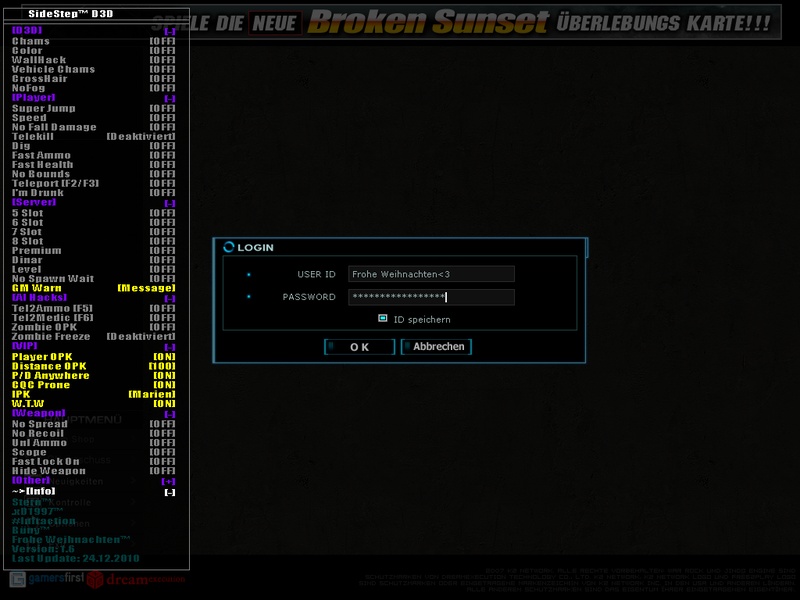The width and height of the screenshot is (800, 600).
Task: Click the No Recoil row
Action: 93,433
